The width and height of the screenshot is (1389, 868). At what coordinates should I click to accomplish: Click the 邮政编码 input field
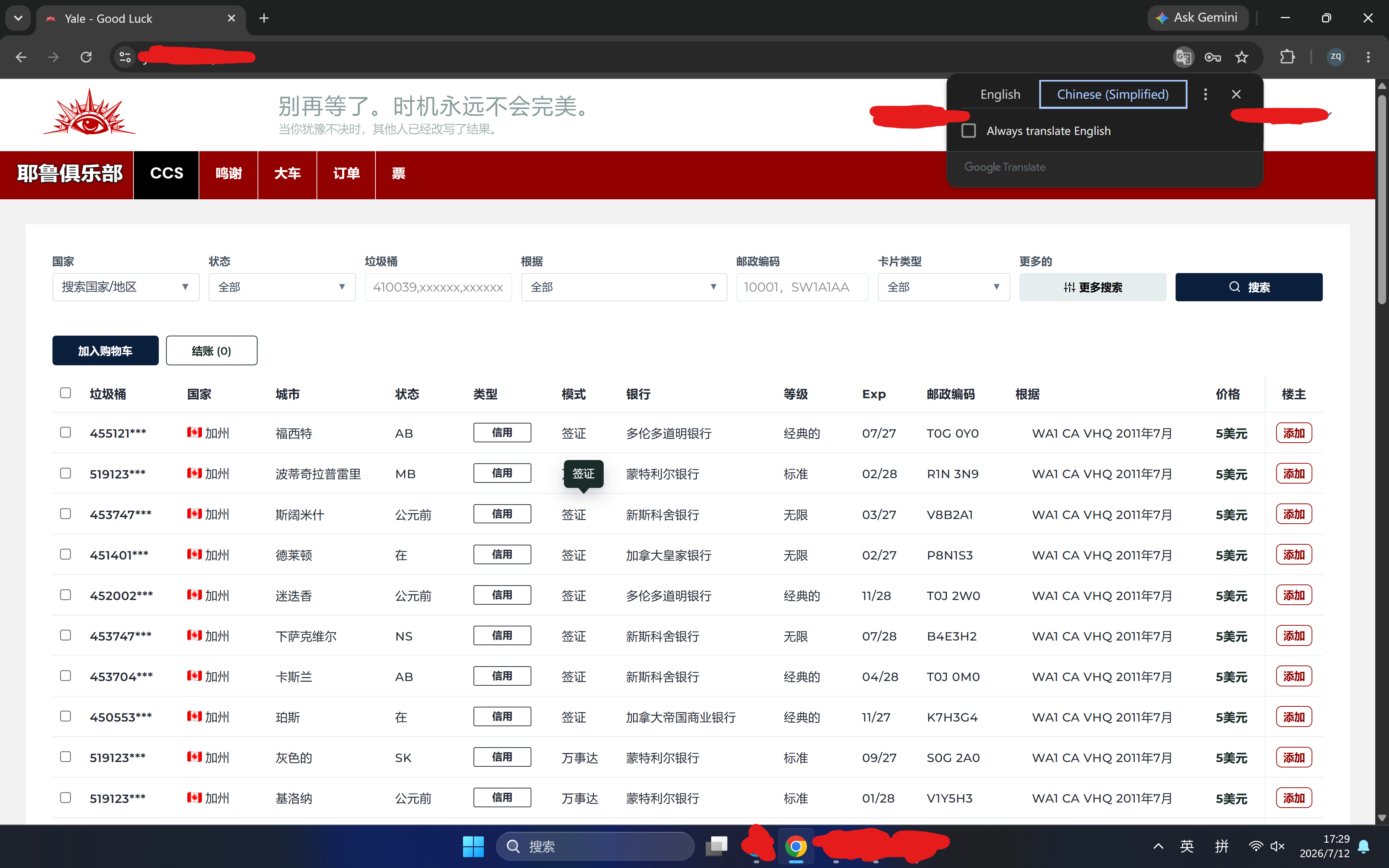coord(802,287)
